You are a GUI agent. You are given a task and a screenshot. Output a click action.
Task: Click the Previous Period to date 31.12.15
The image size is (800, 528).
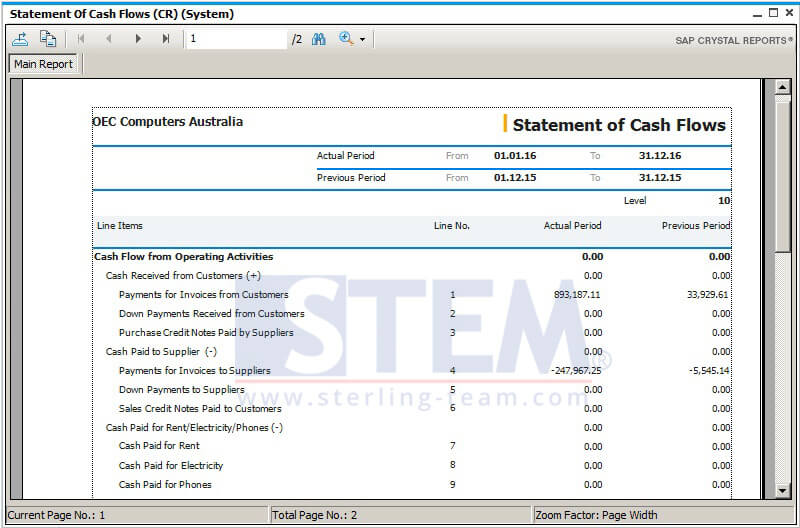tap(660, 178)
